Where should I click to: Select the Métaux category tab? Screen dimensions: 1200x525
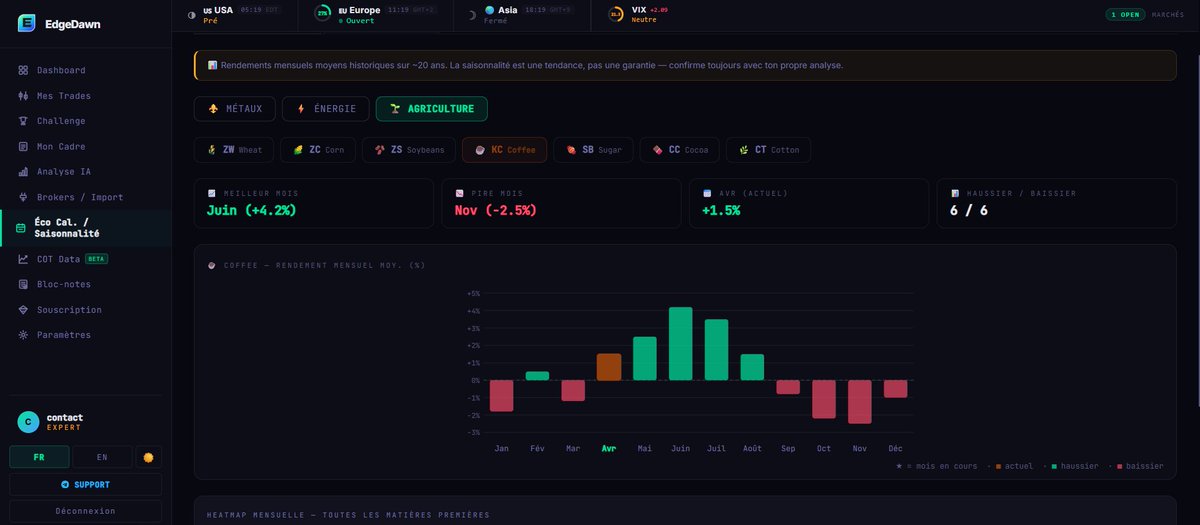(x=235, y=108)
